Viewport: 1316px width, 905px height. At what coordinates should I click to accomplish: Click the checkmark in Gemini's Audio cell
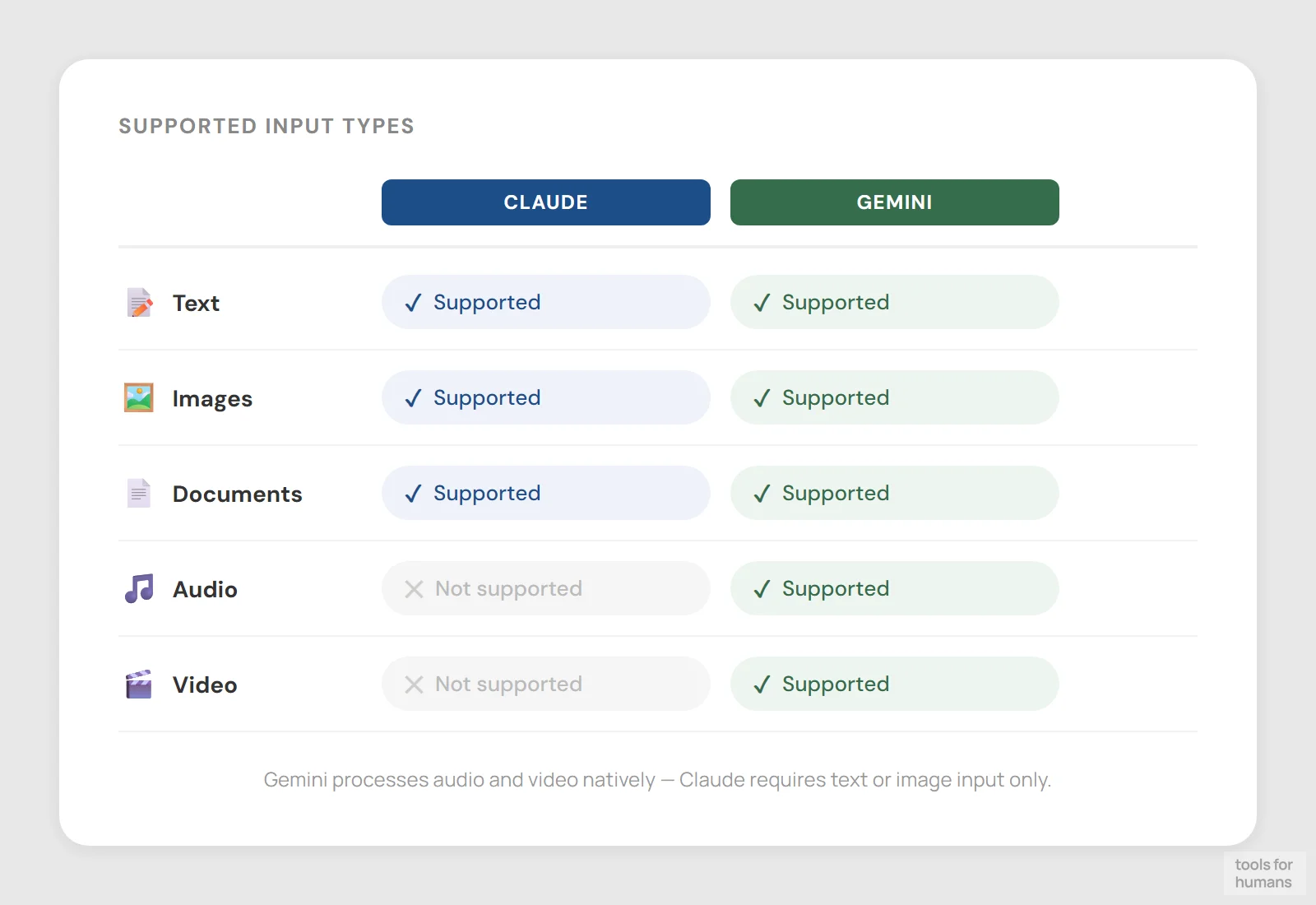(762, 589)
